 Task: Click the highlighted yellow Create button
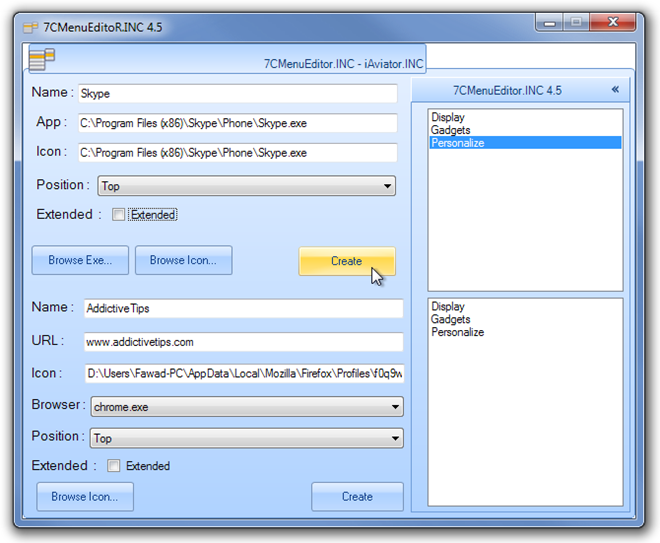coord(347,261)
